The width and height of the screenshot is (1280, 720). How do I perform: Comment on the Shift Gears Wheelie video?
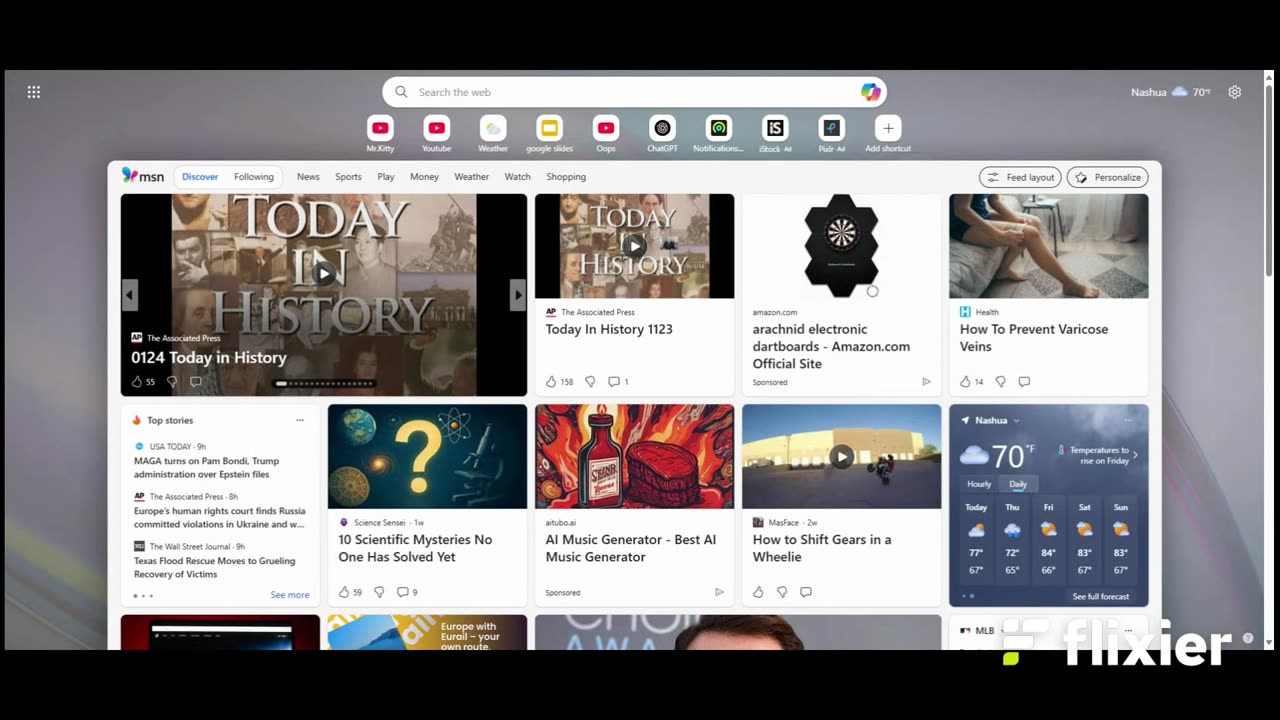pyautogui.click(x=806, y=592)
